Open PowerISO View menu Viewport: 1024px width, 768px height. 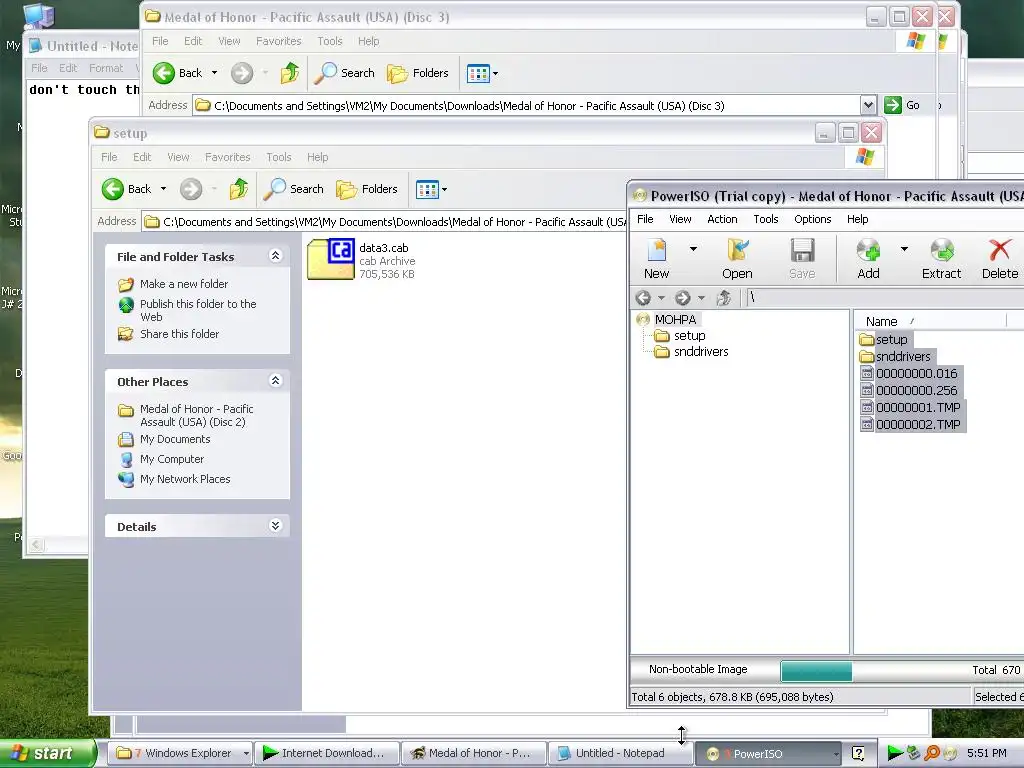(x=680, y=219)
